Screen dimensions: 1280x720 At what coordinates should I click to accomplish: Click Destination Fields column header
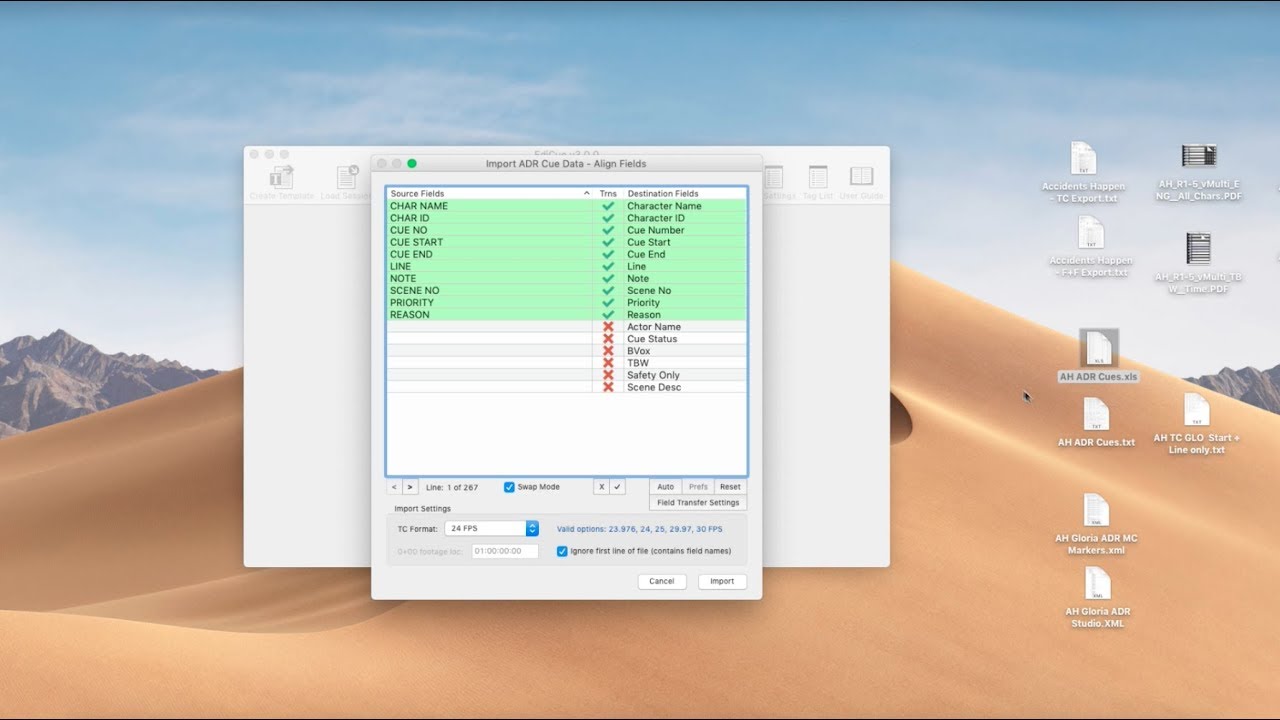[x=684, y=194]
